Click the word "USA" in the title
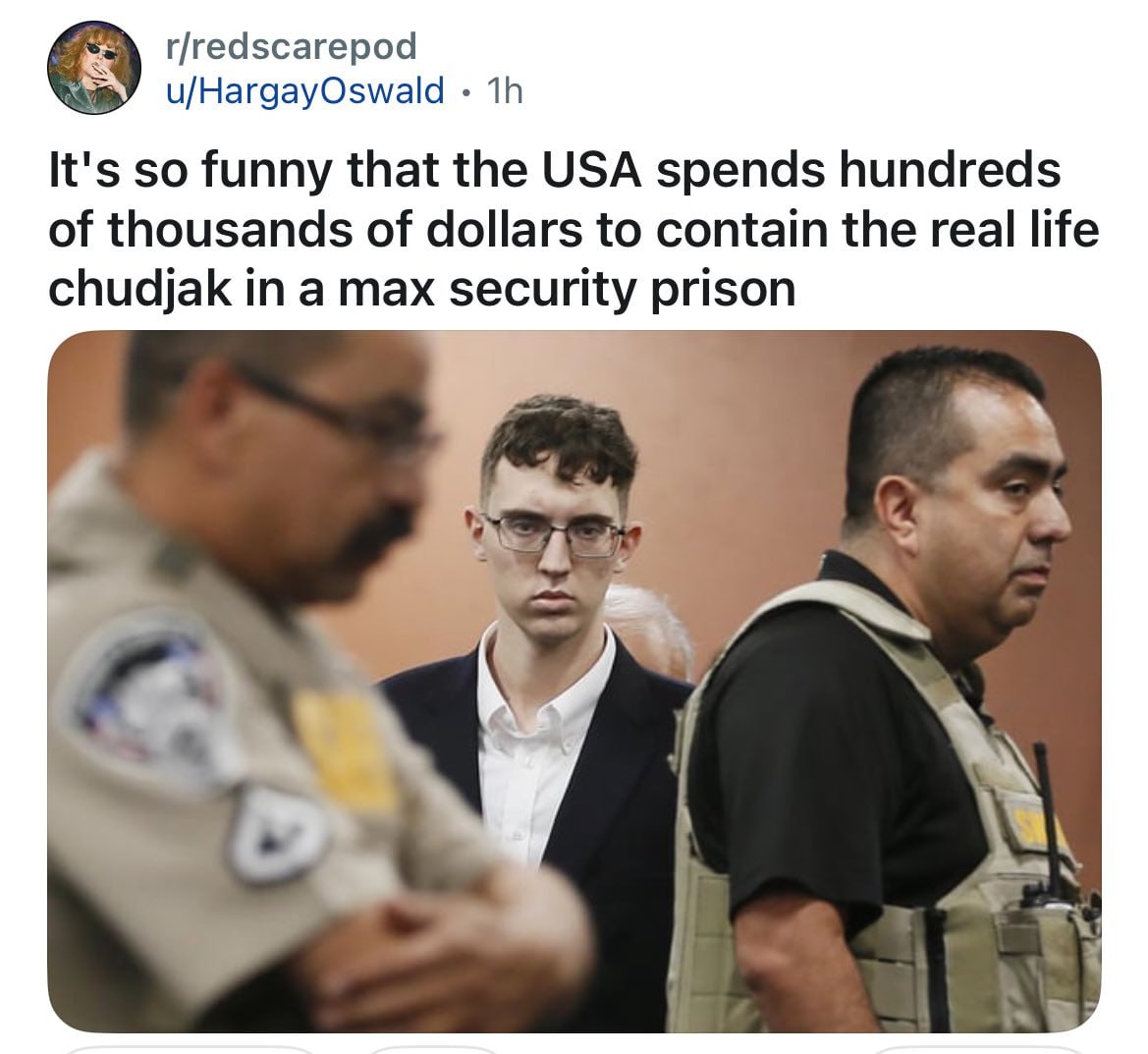The height and width of the screenshot is (1054, 1148). [x=591, y=169]
